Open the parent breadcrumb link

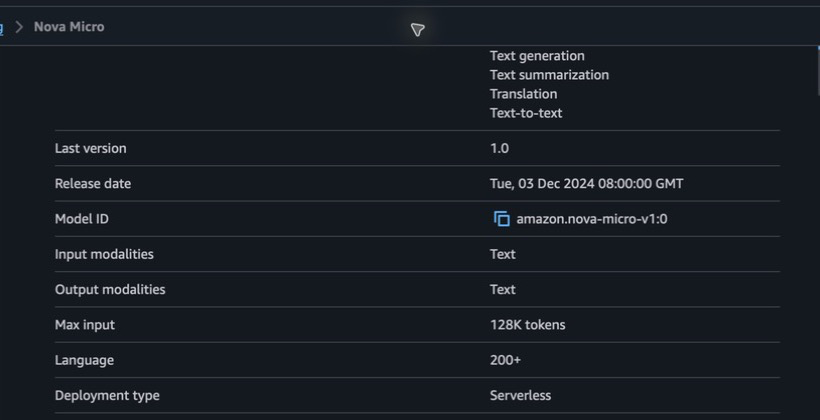2,27
